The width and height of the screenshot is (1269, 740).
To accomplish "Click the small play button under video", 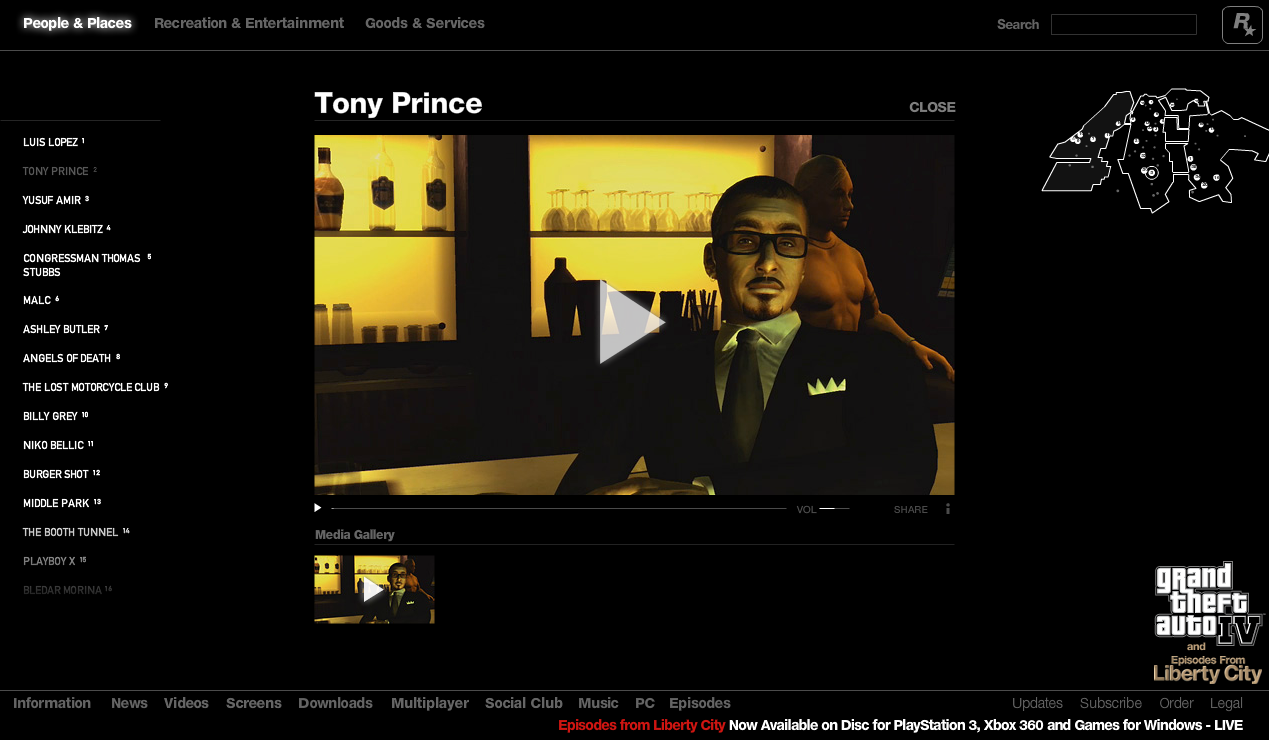I will [318, 508].
